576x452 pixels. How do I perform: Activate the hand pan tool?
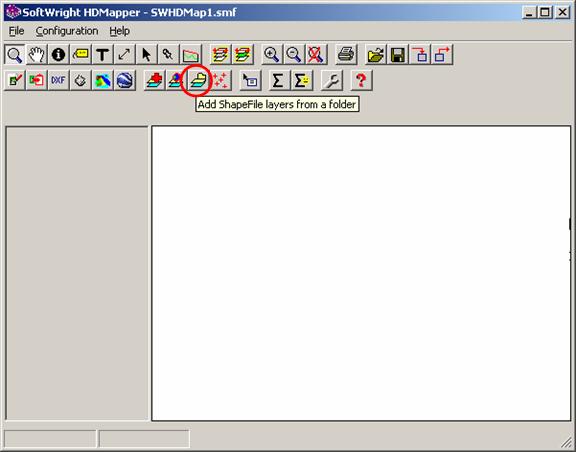(36, 55)
